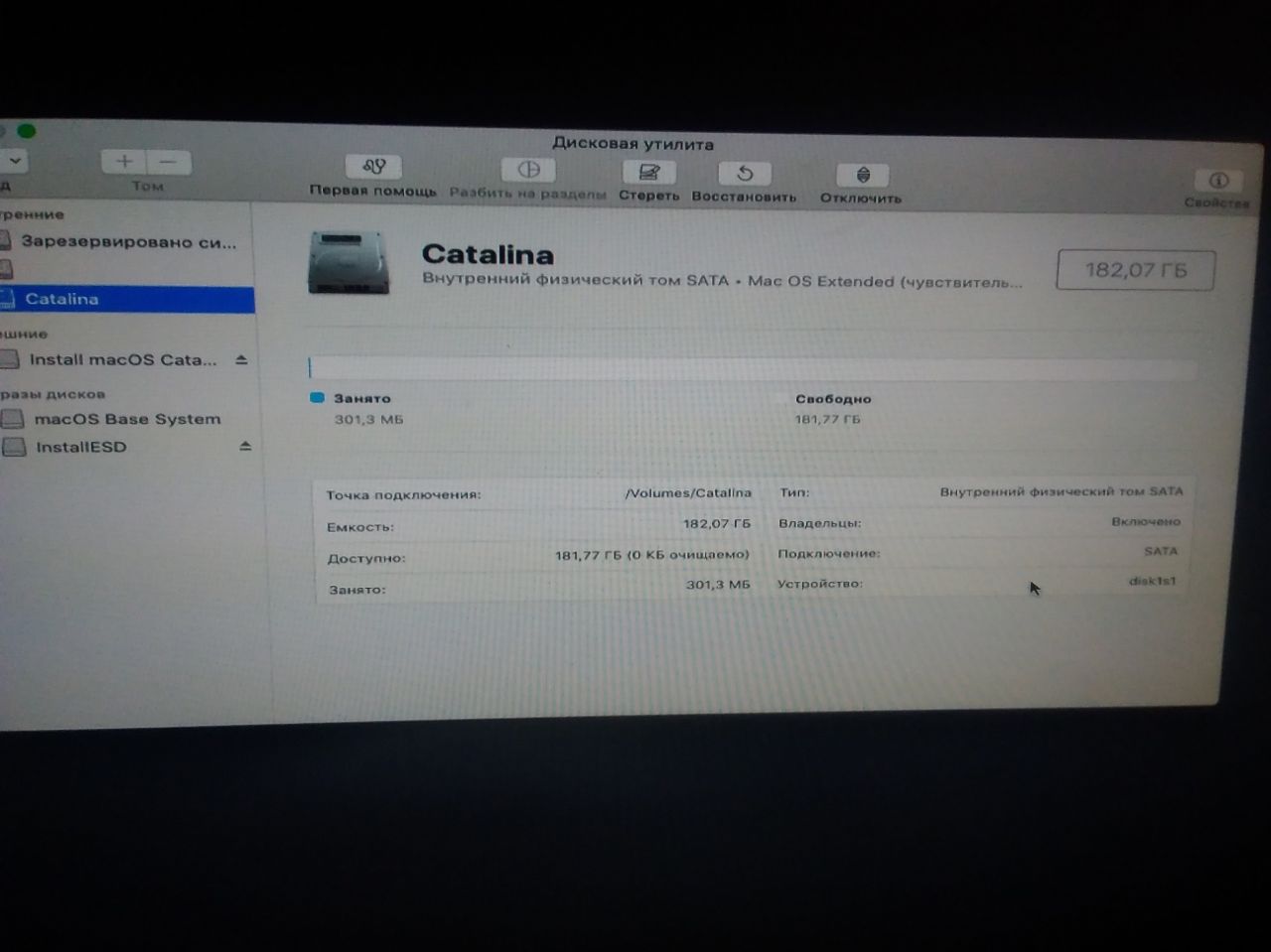Click the blue Занято legend swatch
Screen dimensions: 1271x952
[x=318, y=397]
